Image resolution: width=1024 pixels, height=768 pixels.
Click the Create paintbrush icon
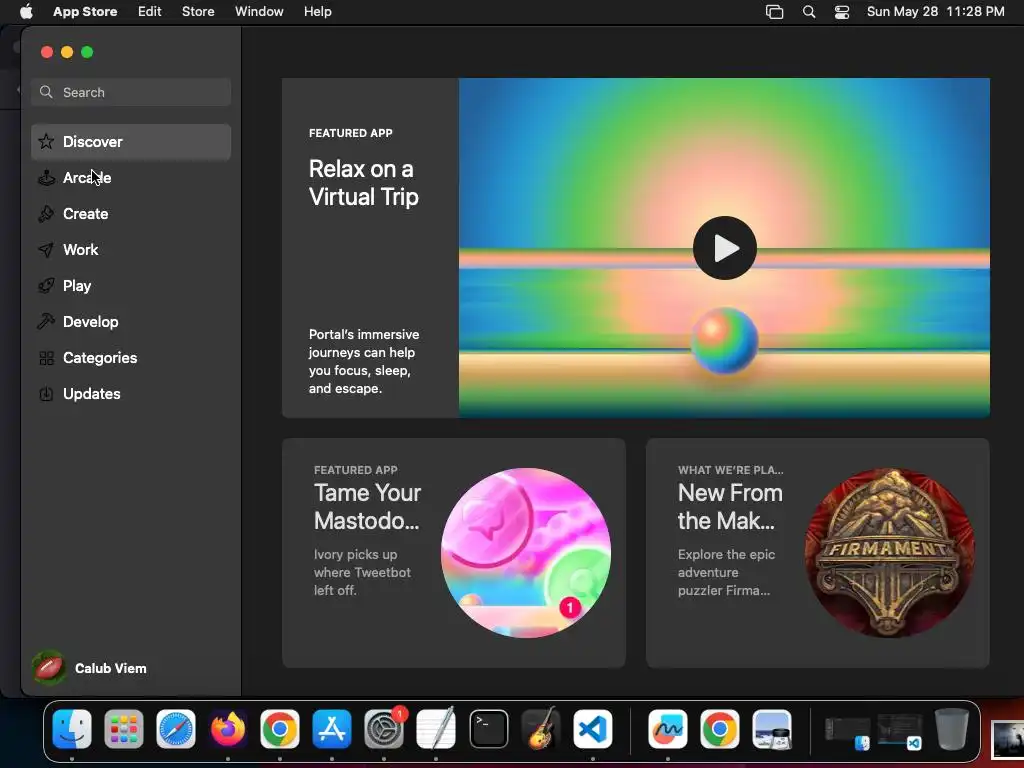pos(46,214)
